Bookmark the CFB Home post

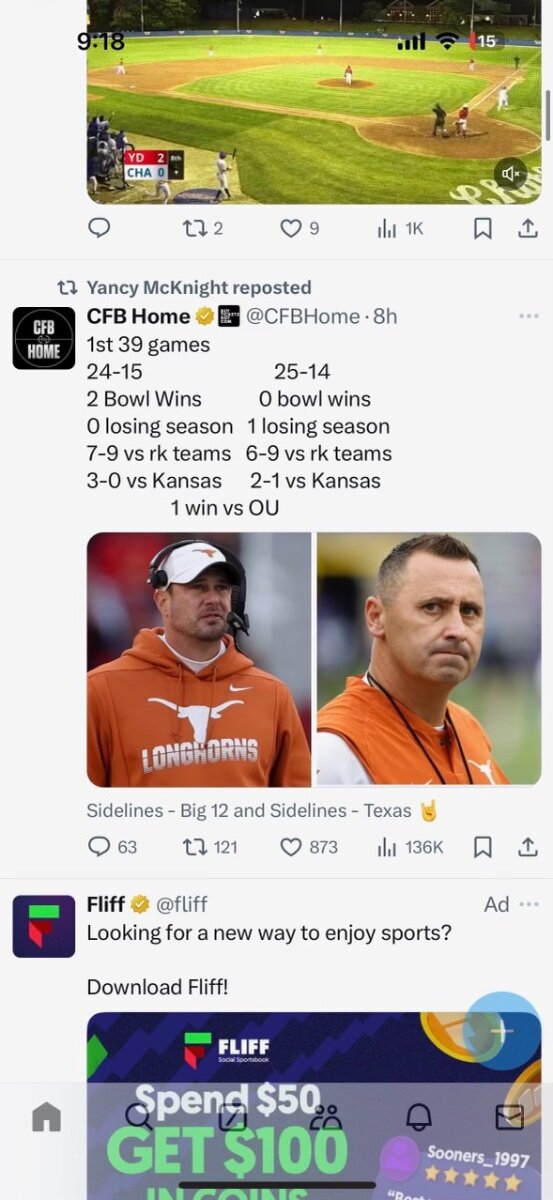point(482,847)
